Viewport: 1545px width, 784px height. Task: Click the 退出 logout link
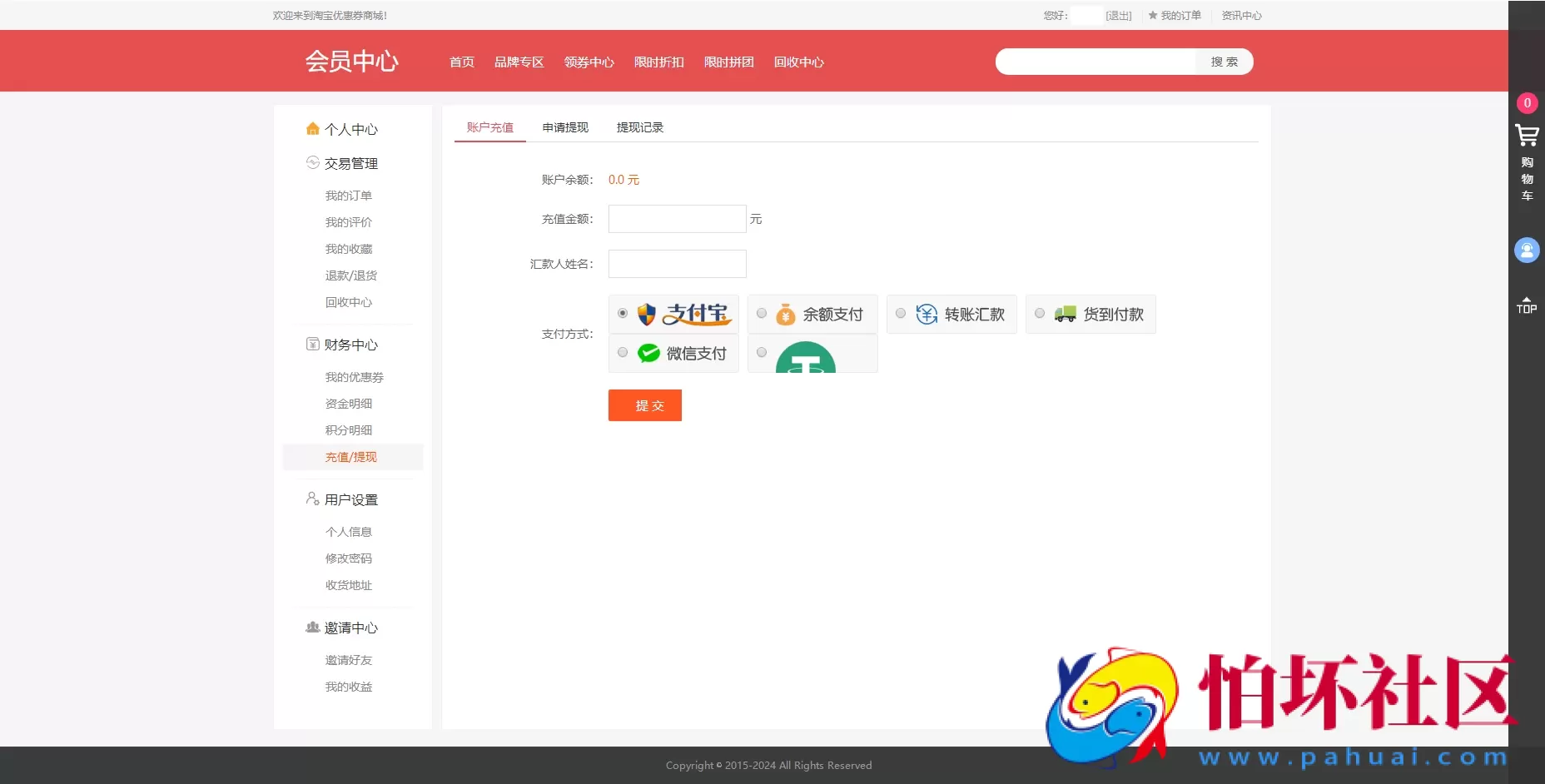pos(1119,15)
